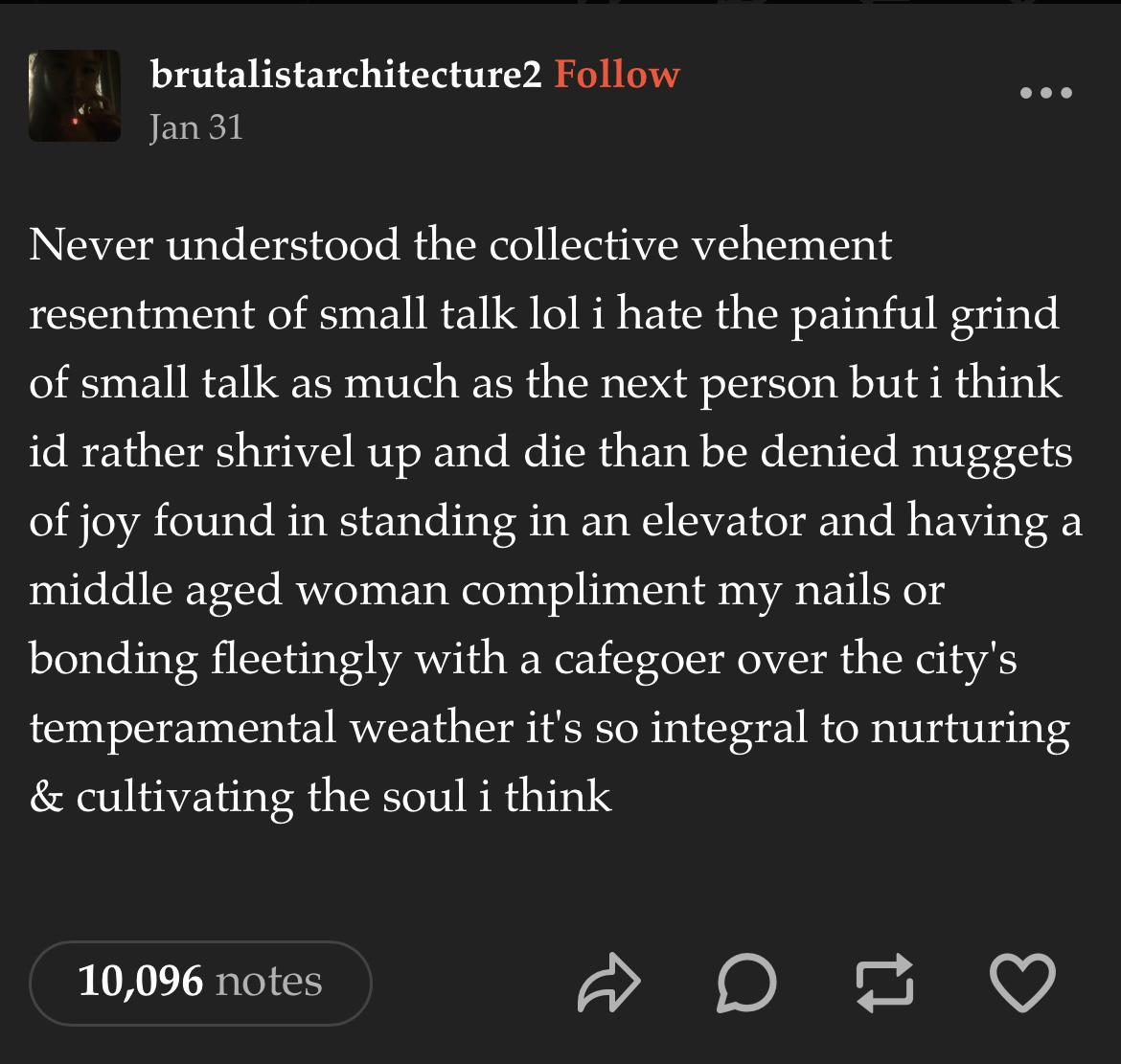Toggle follow for brutalistarchitecture2
Viewport: 1121px width, 1064px height.
(x=620, y=74)
